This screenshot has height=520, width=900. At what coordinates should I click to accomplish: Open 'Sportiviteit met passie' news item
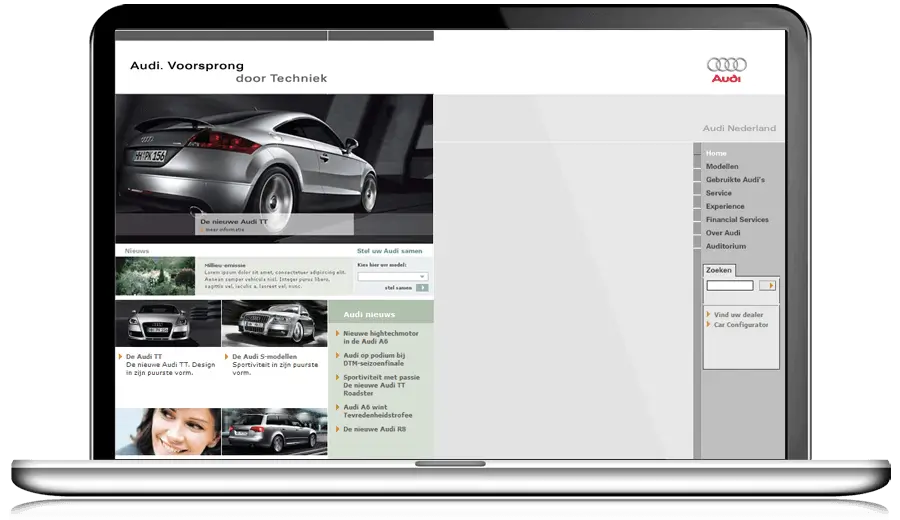(381, 385)
